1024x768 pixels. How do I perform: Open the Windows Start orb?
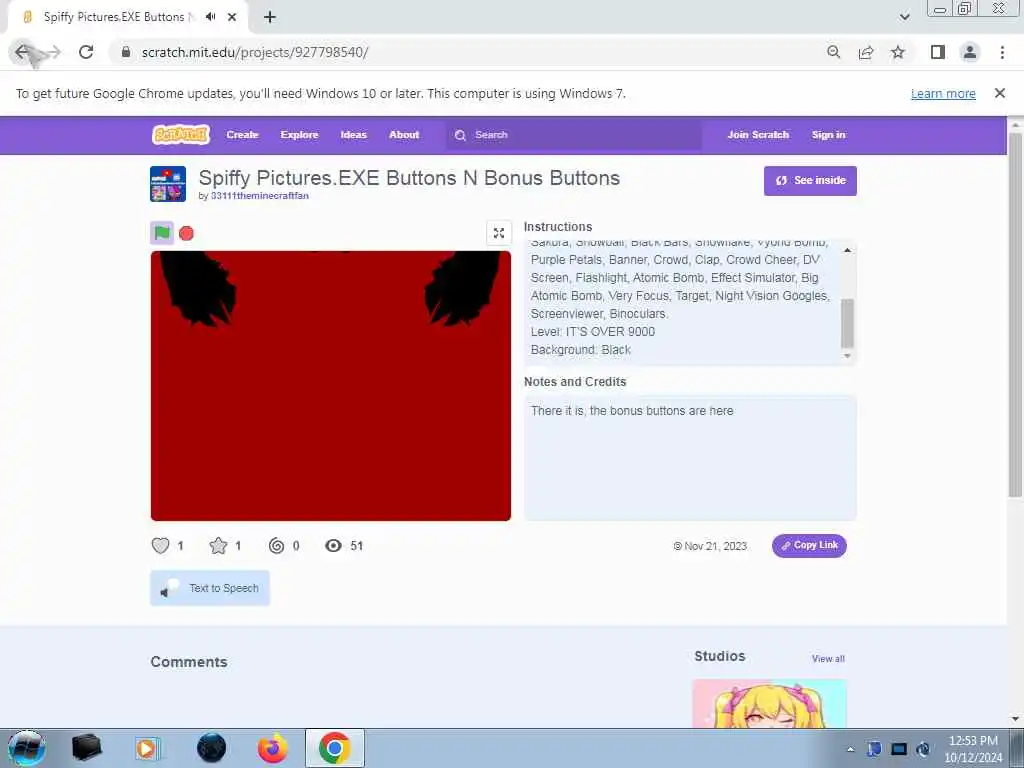[27, 748]
